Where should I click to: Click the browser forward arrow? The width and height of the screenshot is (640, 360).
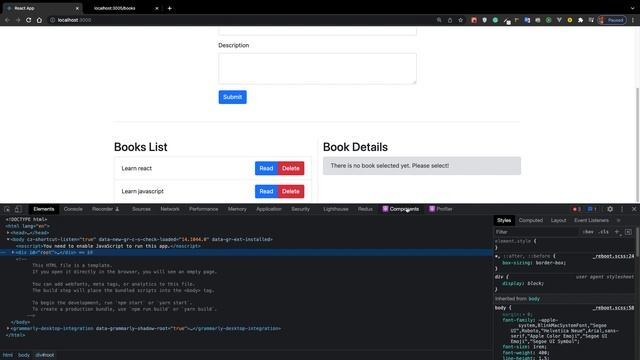[x=18, y=20]
